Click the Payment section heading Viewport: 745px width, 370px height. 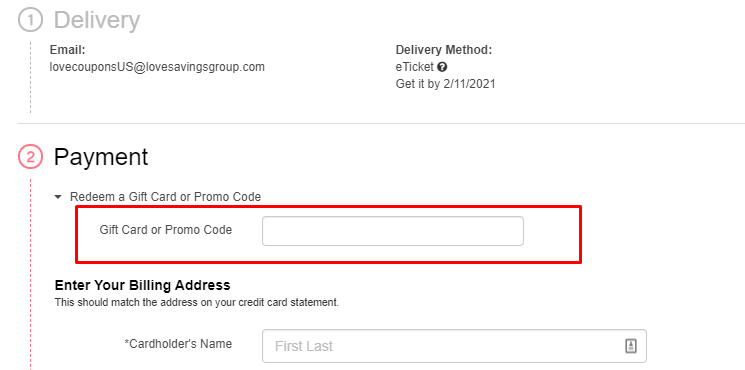(x=101, y=157)
